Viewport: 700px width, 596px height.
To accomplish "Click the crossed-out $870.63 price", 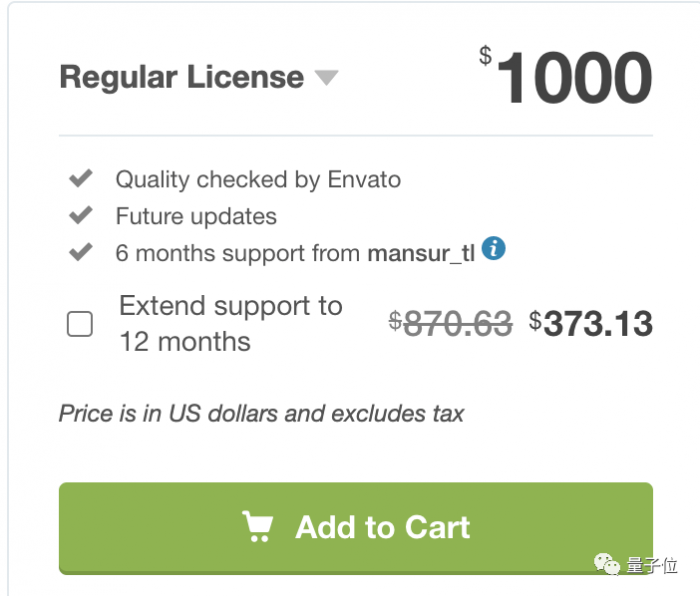I will (451, 323).
